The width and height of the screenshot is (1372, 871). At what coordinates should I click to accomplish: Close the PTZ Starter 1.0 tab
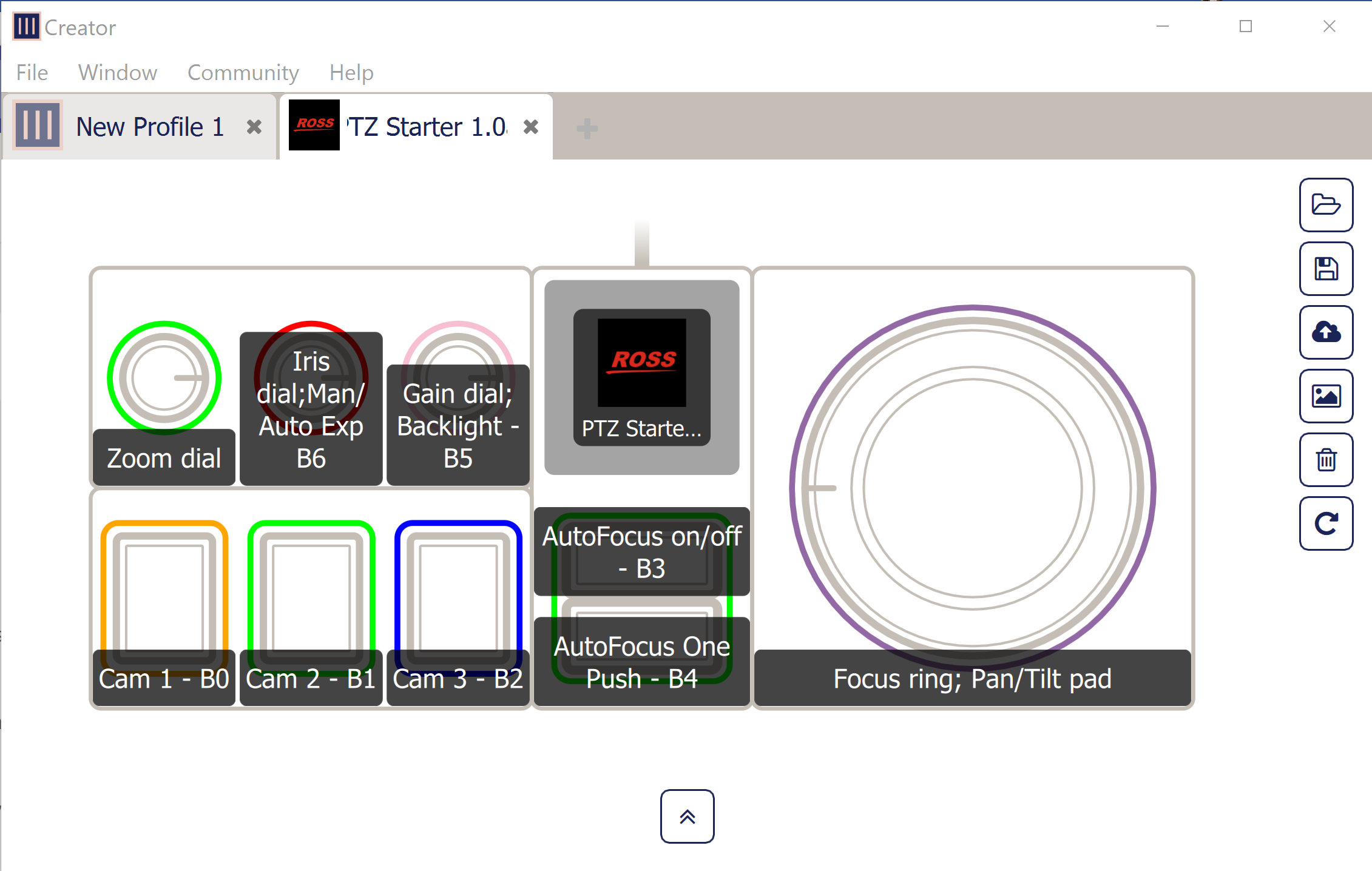pyautogui.click(x=531, y=127)
